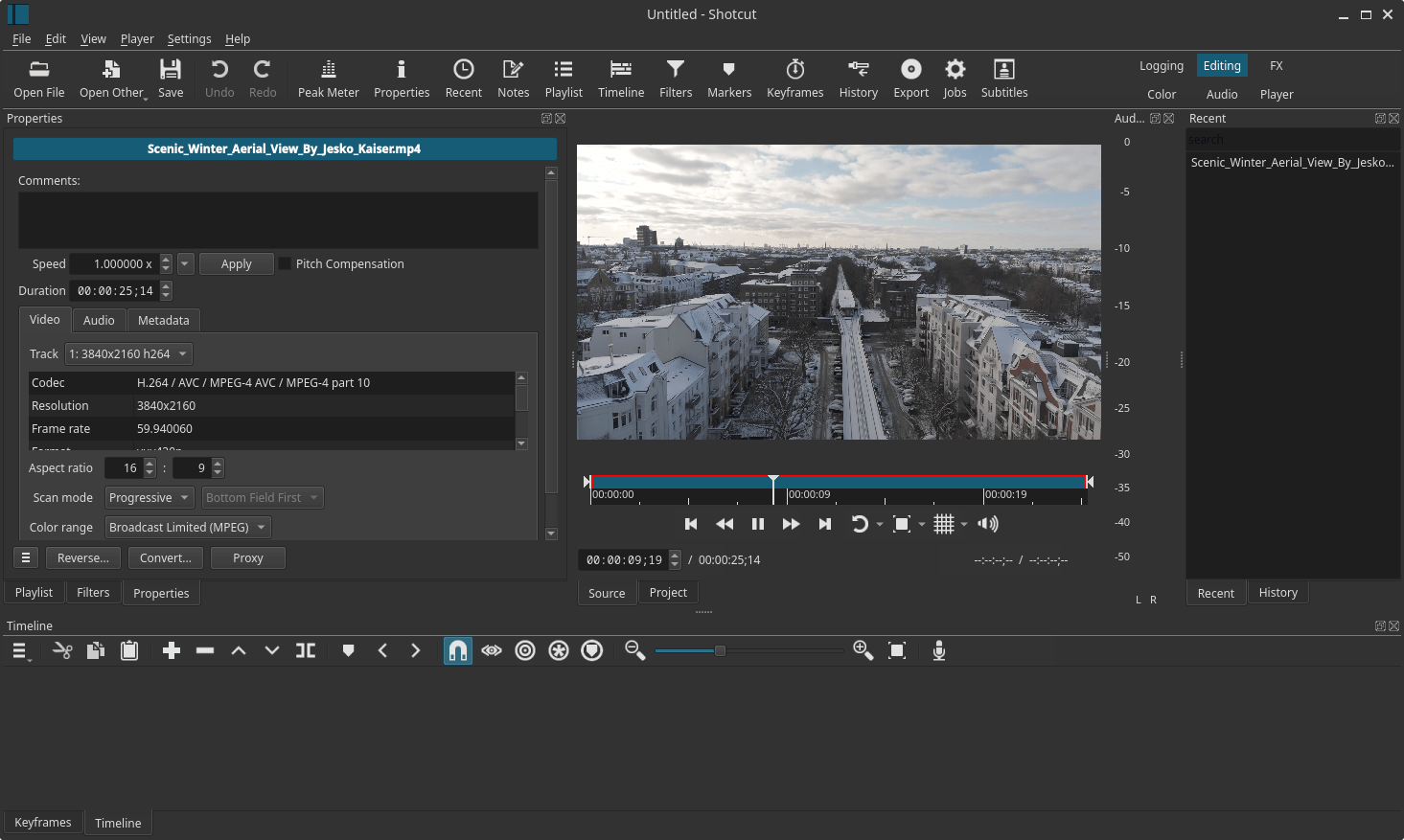This screenshot has width=1404, height=840.
Task: Select the Scenic_Winter file in Recent panel
Action: (x=1292, y=162)
